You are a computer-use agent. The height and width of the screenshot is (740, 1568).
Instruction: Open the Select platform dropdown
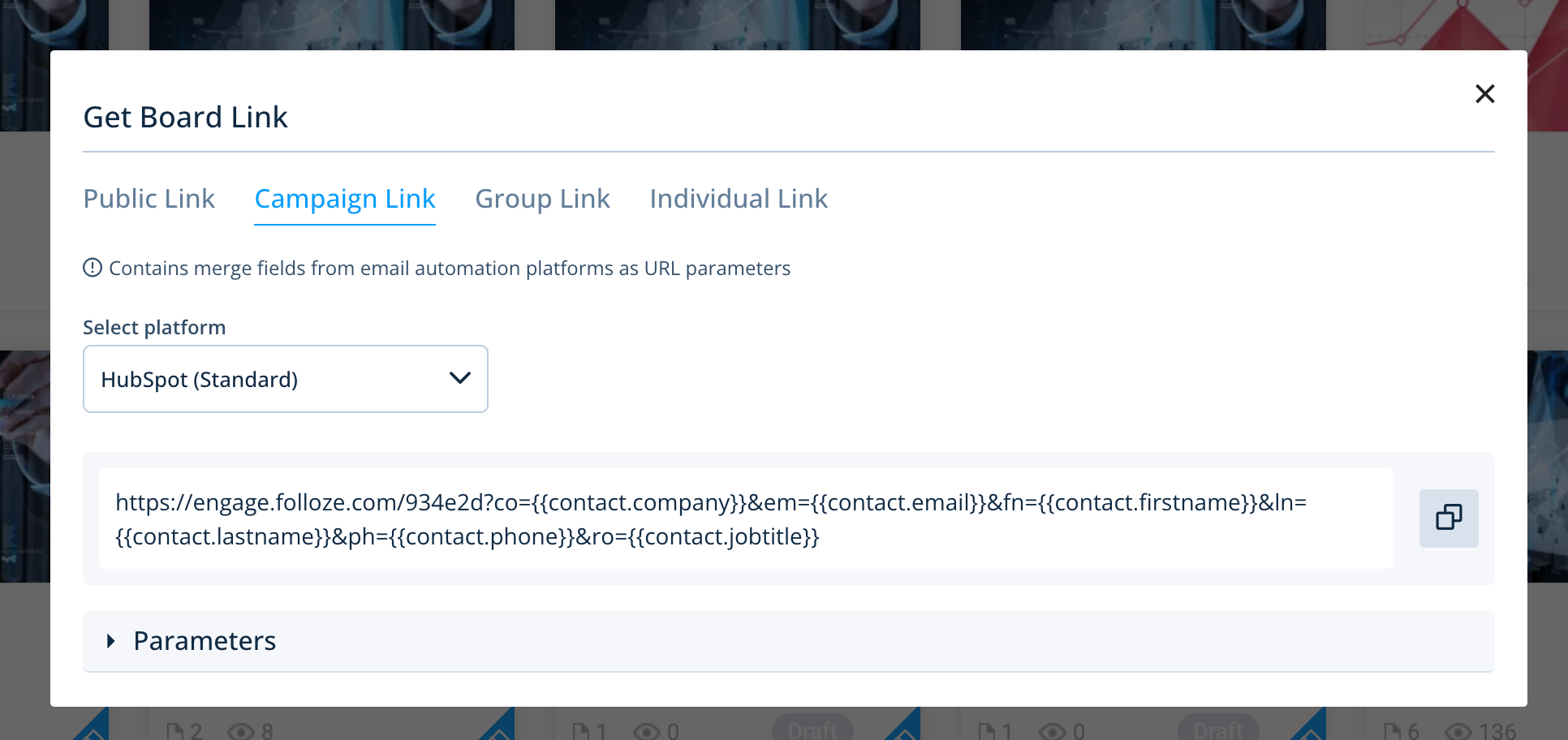(x=285, y=379)
